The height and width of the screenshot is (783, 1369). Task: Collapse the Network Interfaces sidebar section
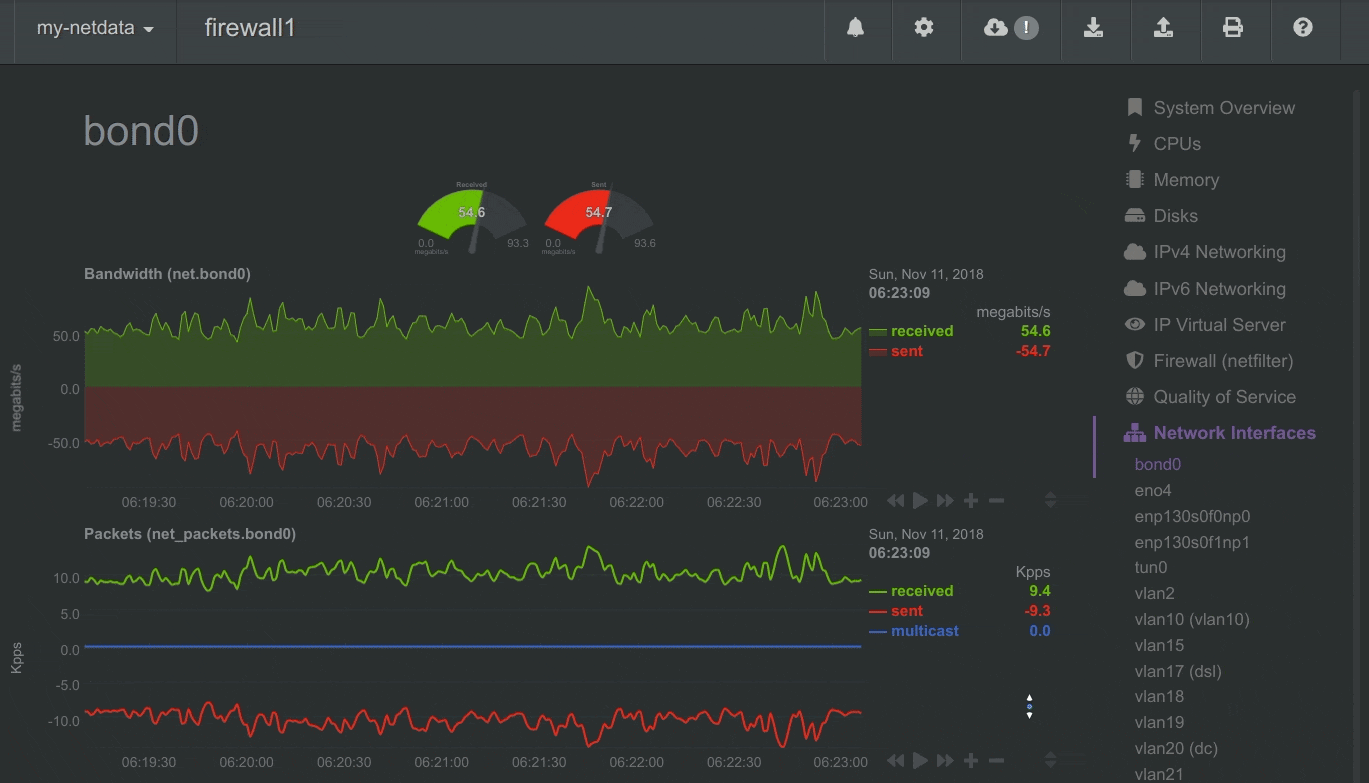(1234, 433)
